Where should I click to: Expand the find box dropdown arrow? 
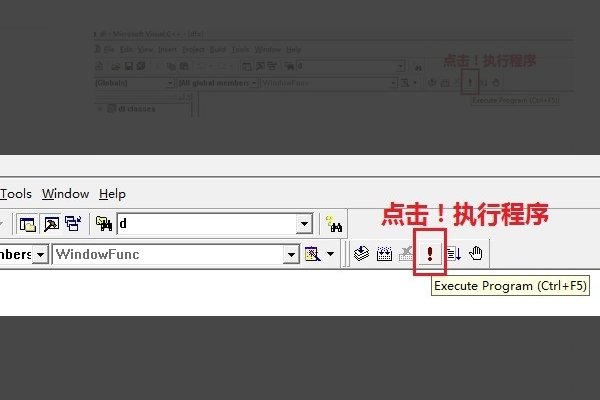305,224
